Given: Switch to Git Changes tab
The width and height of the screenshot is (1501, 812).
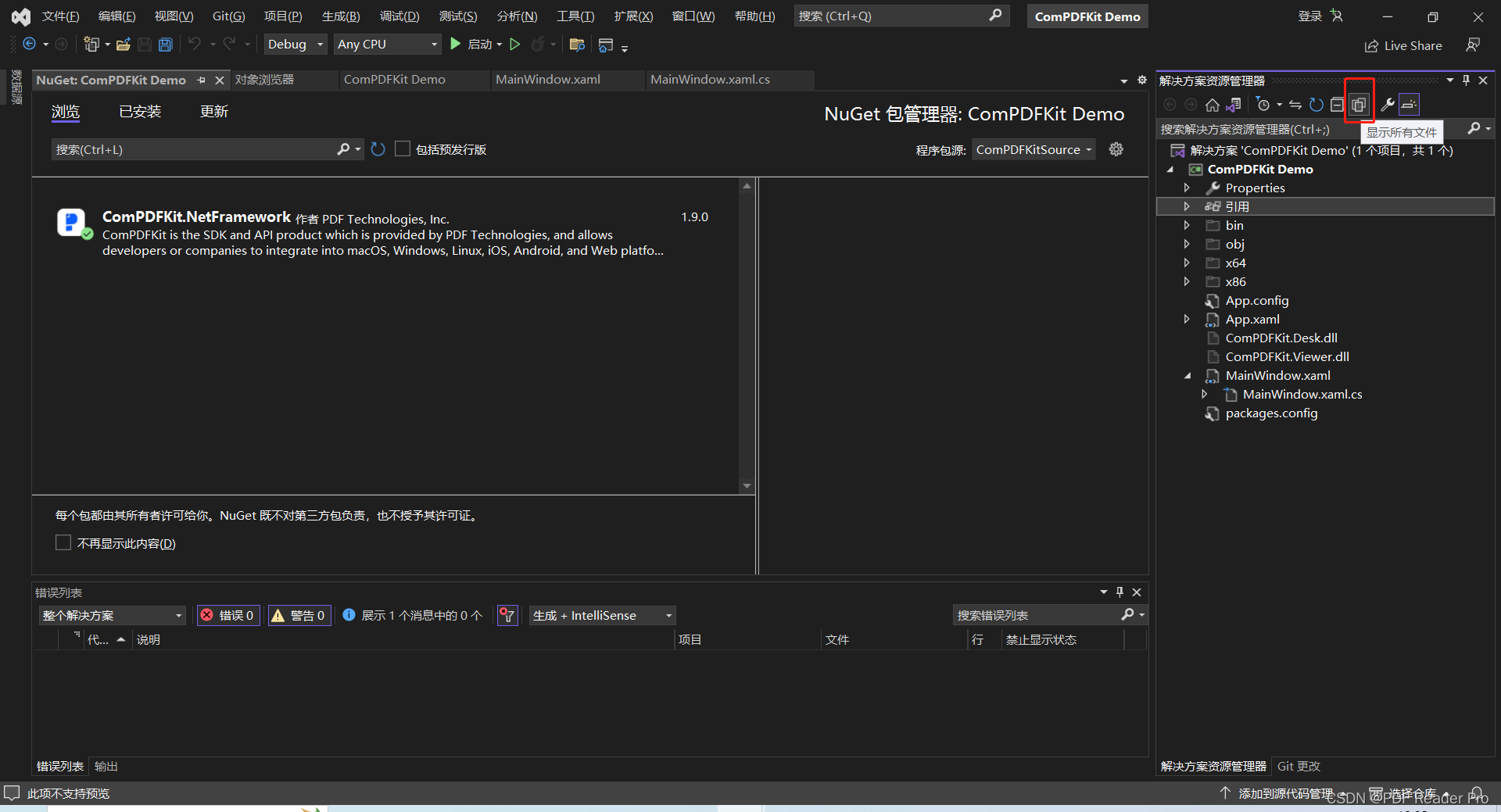Looking at the screenshot, I should [x=1299, y=766].
